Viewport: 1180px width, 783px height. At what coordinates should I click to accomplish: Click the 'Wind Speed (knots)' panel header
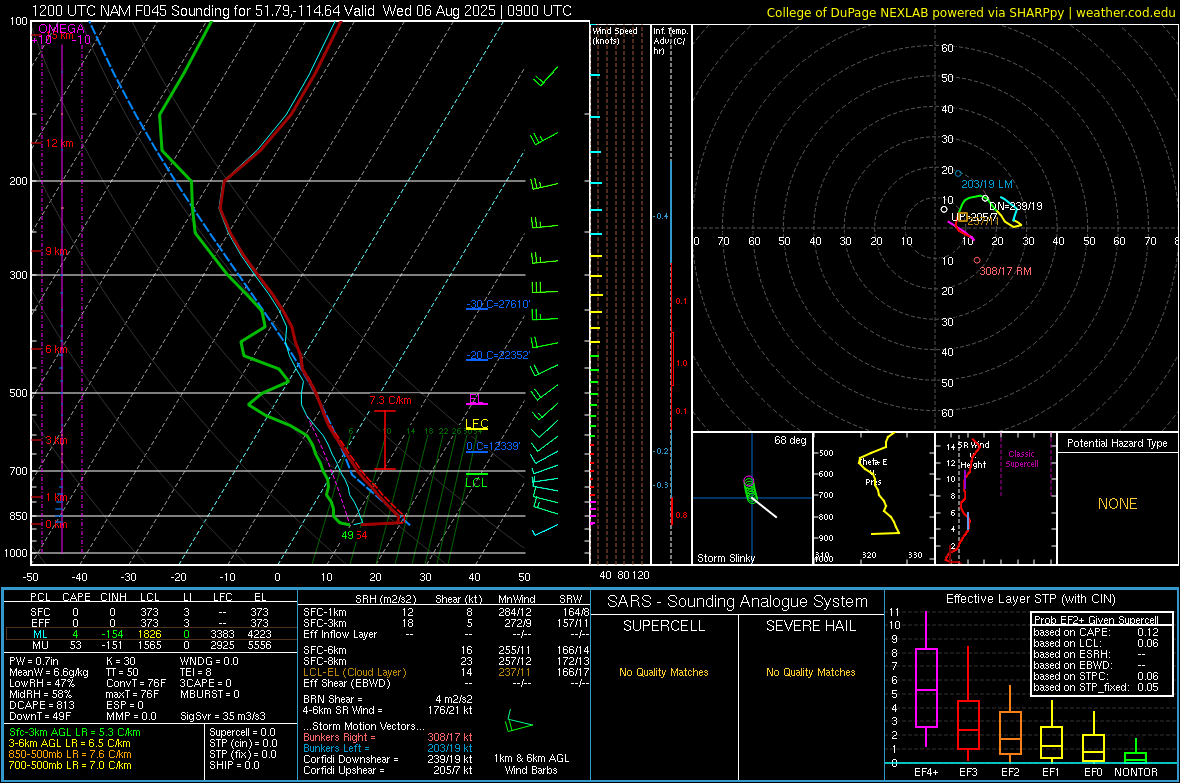point(615,35)
